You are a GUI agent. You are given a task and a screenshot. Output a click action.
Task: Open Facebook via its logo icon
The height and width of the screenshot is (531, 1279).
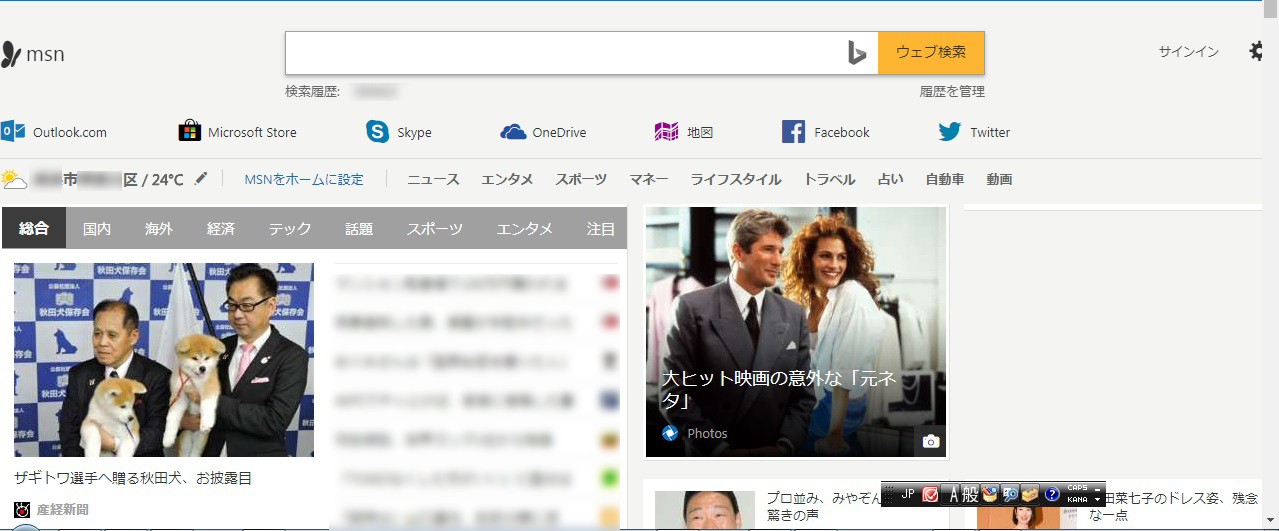point(793,132)
